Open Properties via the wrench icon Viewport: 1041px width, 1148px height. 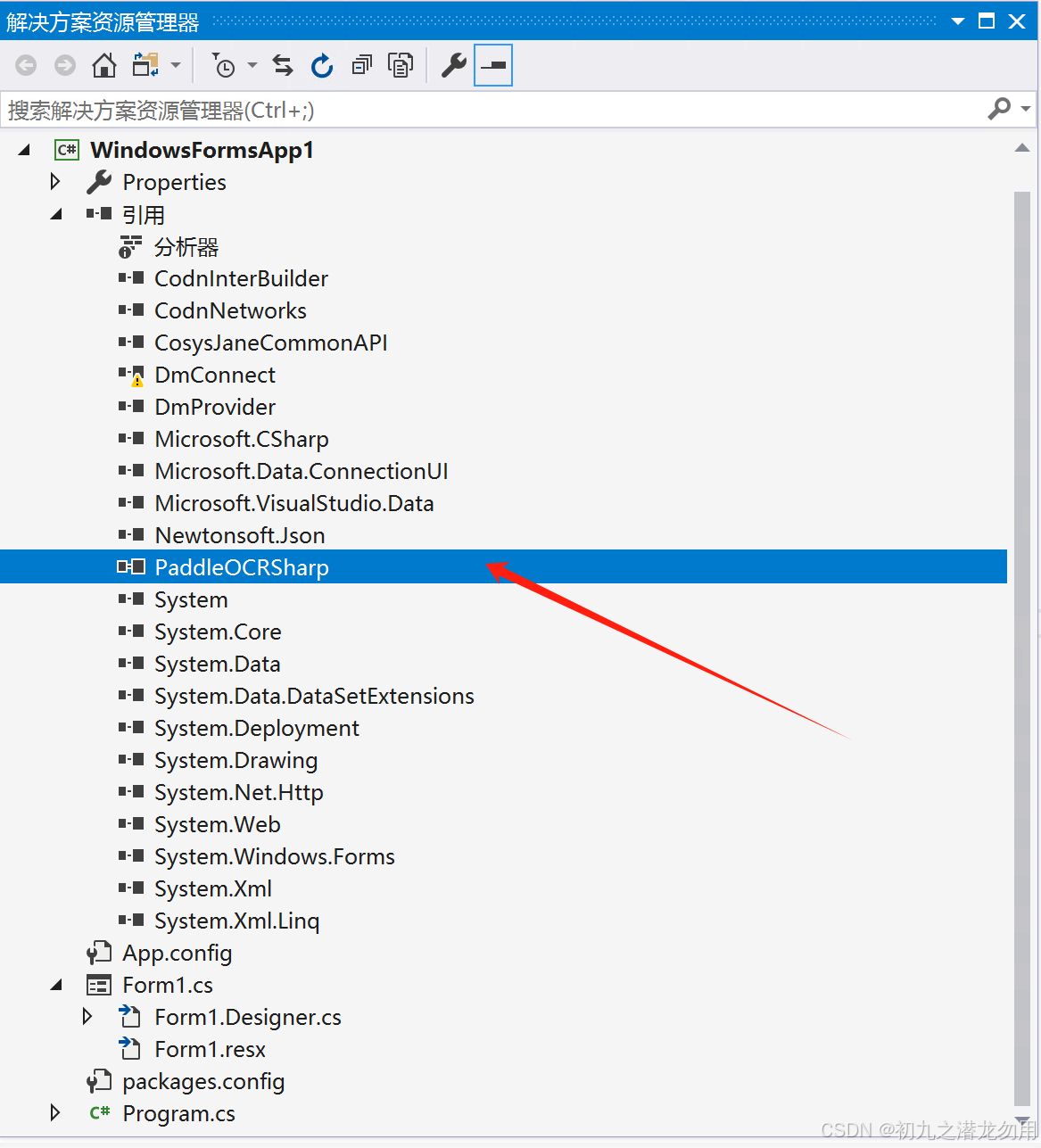454,65
